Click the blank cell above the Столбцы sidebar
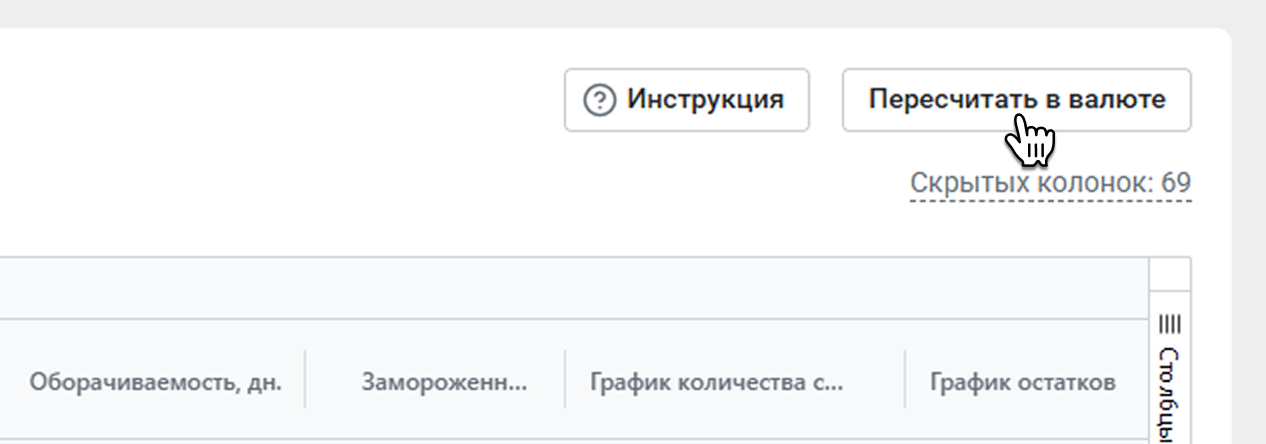This screenshot has height=444, width=1266. pyautogui.click(x=1170, y=276)
